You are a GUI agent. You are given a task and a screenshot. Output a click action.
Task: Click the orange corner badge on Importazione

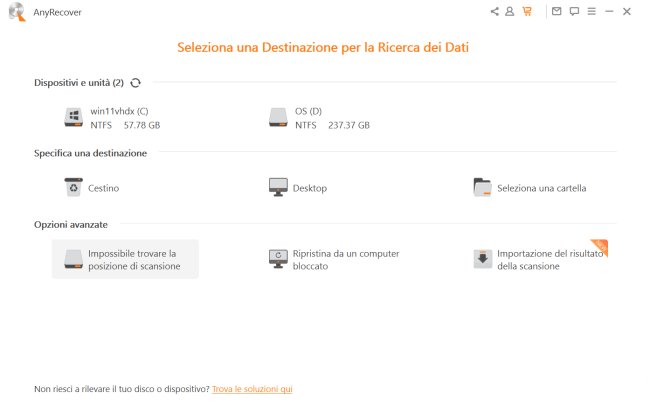[601, 246]
